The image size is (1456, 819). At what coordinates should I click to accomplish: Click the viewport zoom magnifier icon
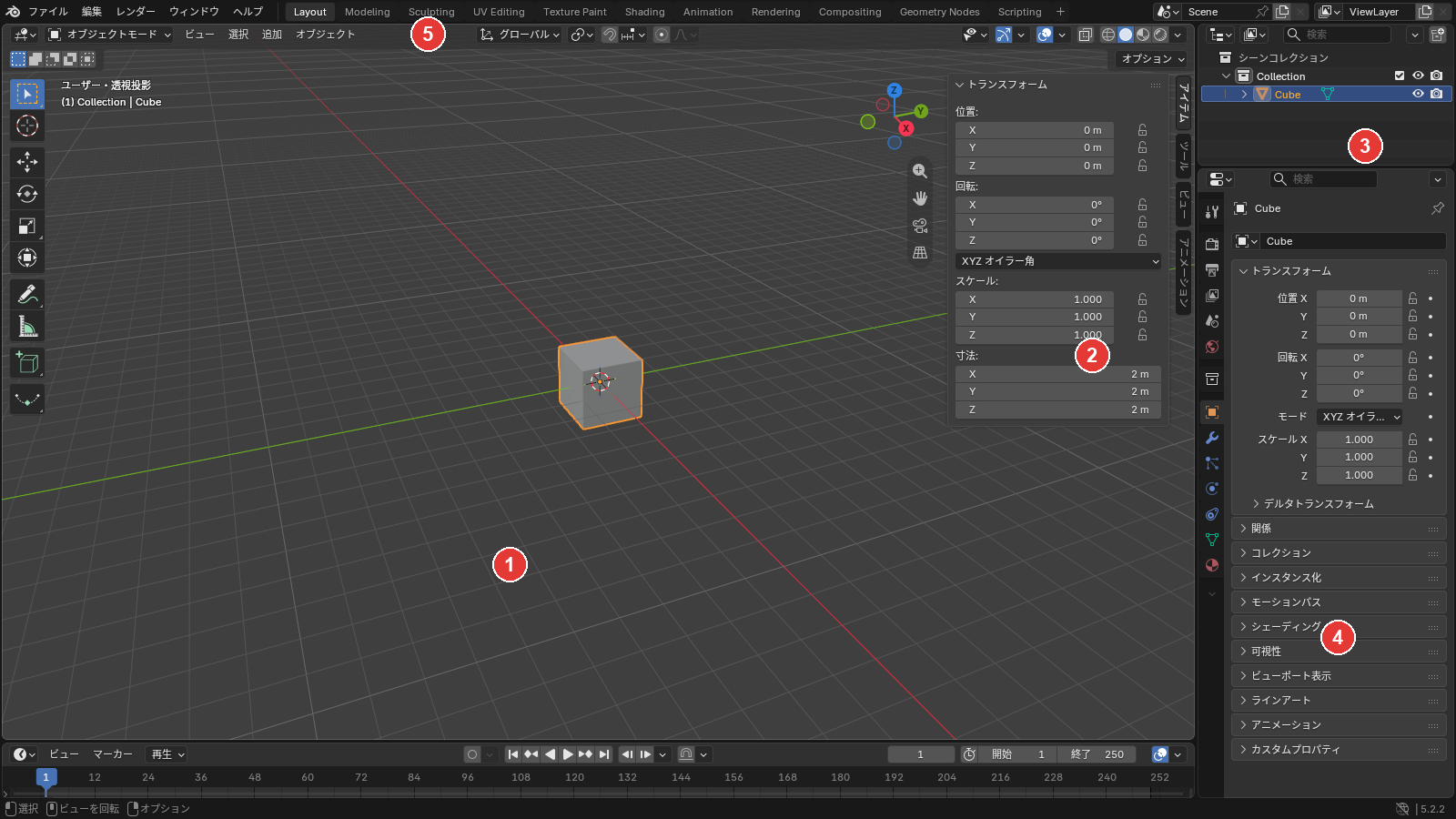click(920, 171)
